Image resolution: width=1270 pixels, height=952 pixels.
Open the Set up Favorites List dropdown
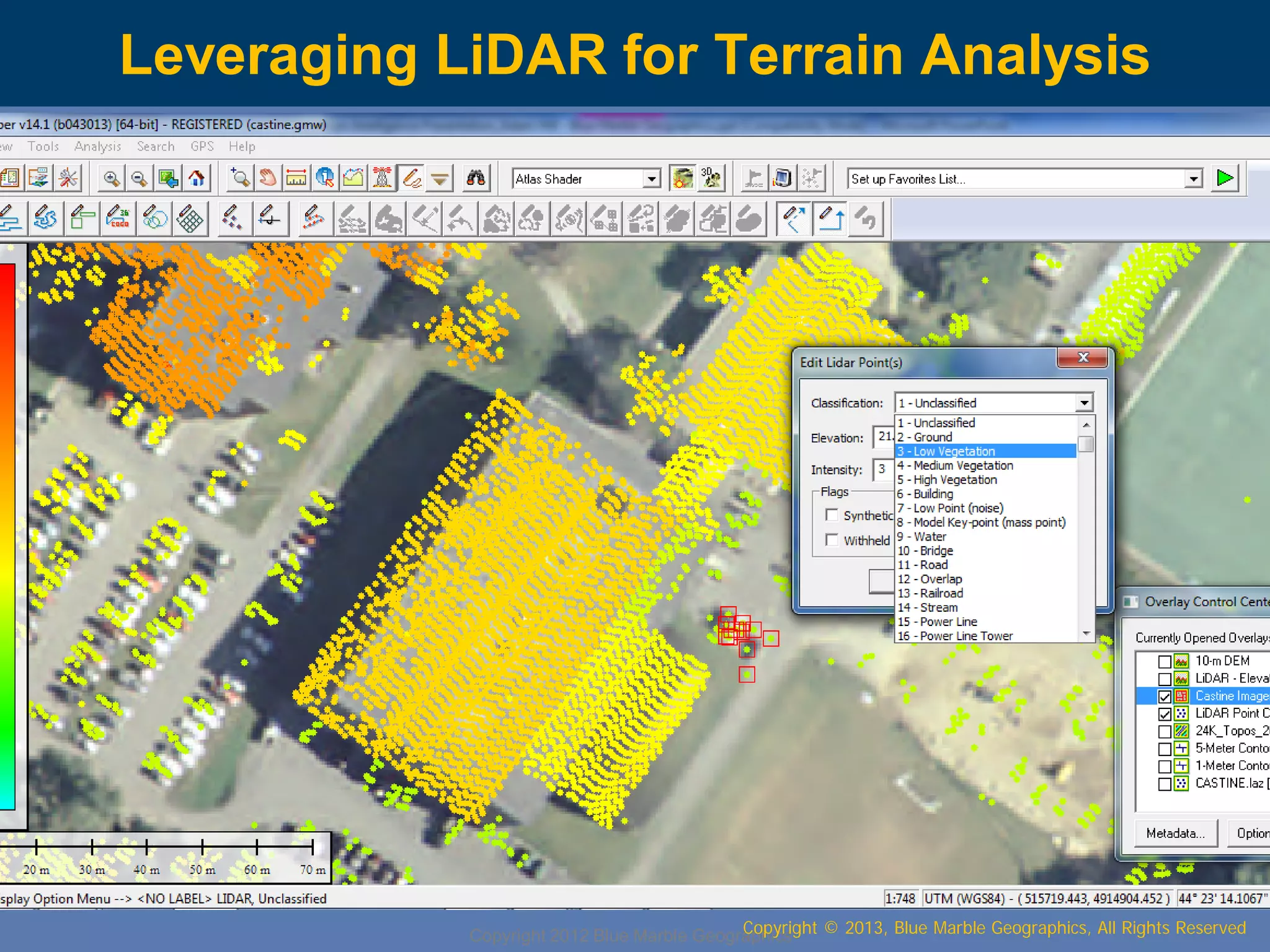(x=1194, y=179)
